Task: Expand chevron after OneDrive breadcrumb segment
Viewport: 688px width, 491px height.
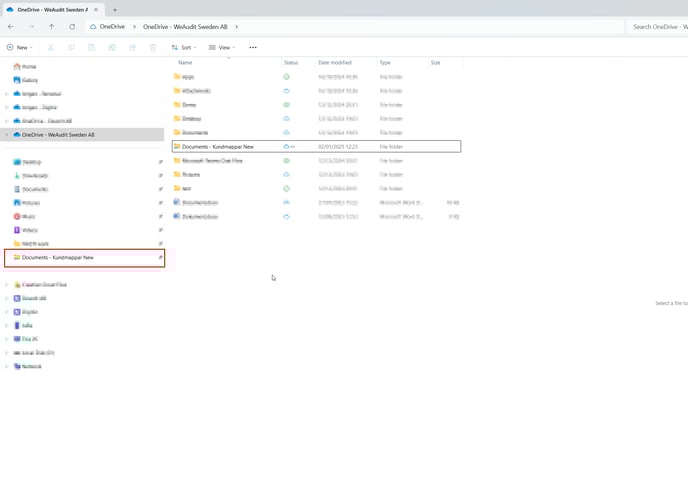Action: point(134,27)
